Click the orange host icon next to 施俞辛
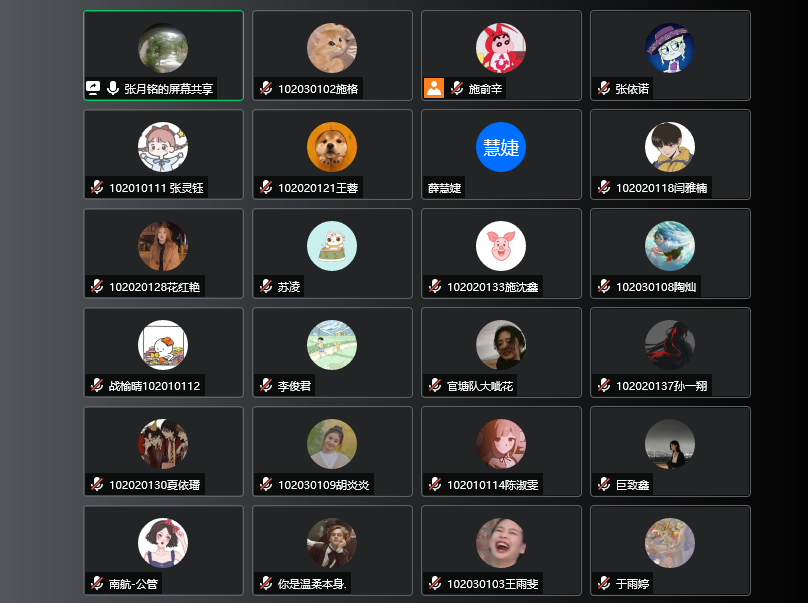 click(434, 88)
